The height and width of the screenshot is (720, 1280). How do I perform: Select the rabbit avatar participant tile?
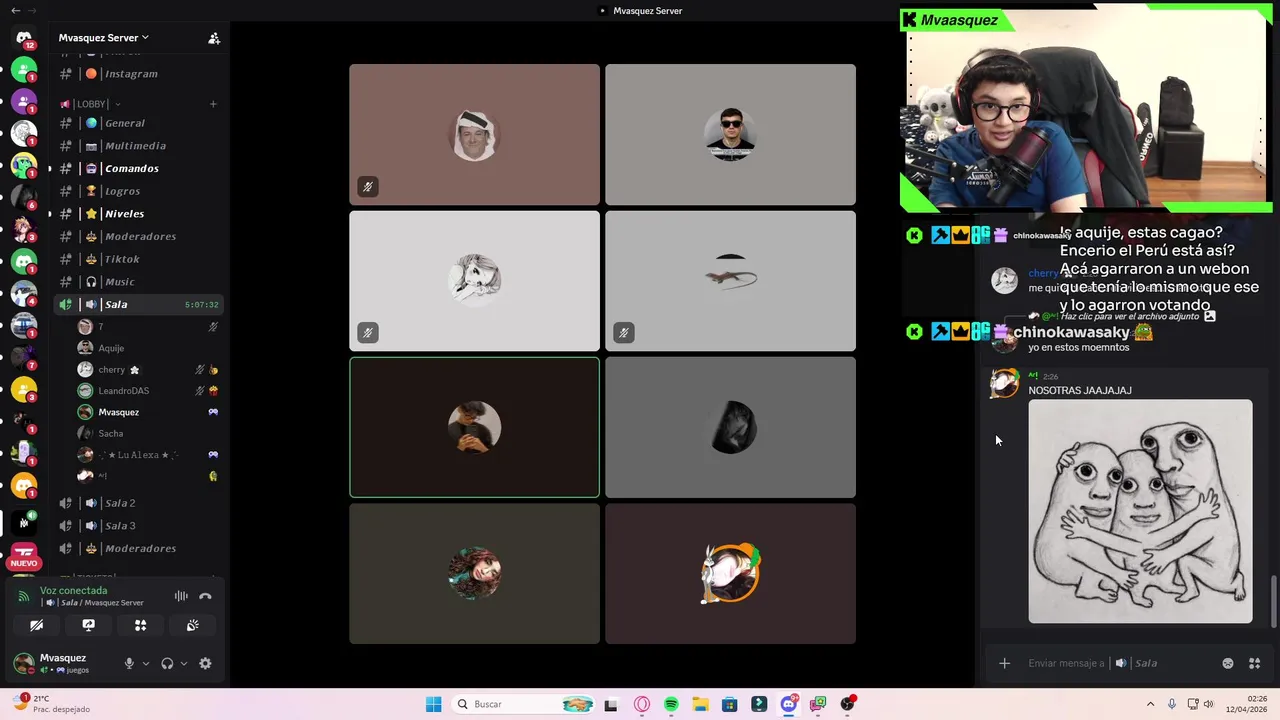[730, 573]
